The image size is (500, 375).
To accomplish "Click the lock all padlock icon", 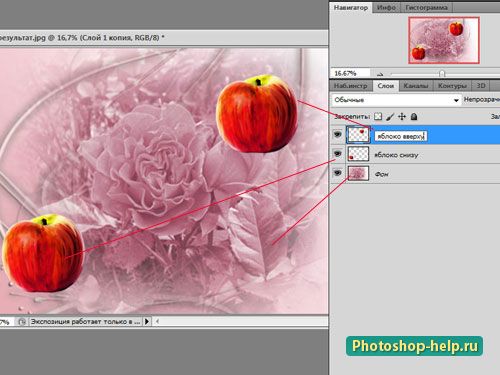I will point(414,116).
